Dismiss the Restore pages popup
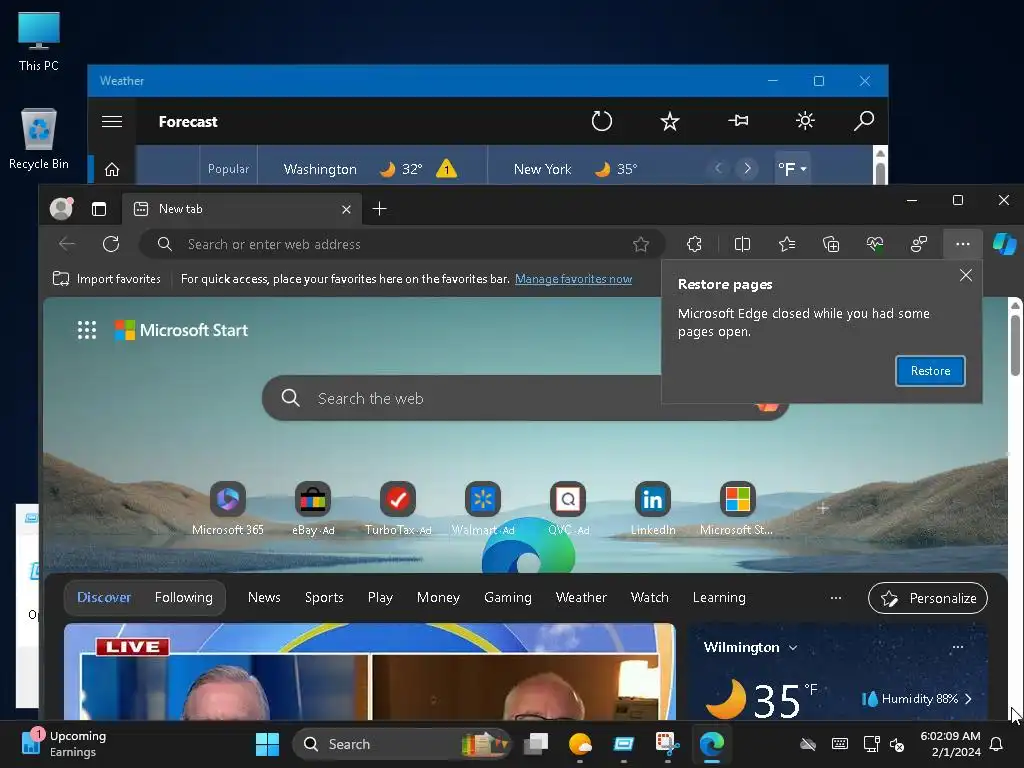Image resolution: width=1024 pixels, height=768 pixels. 966,275
